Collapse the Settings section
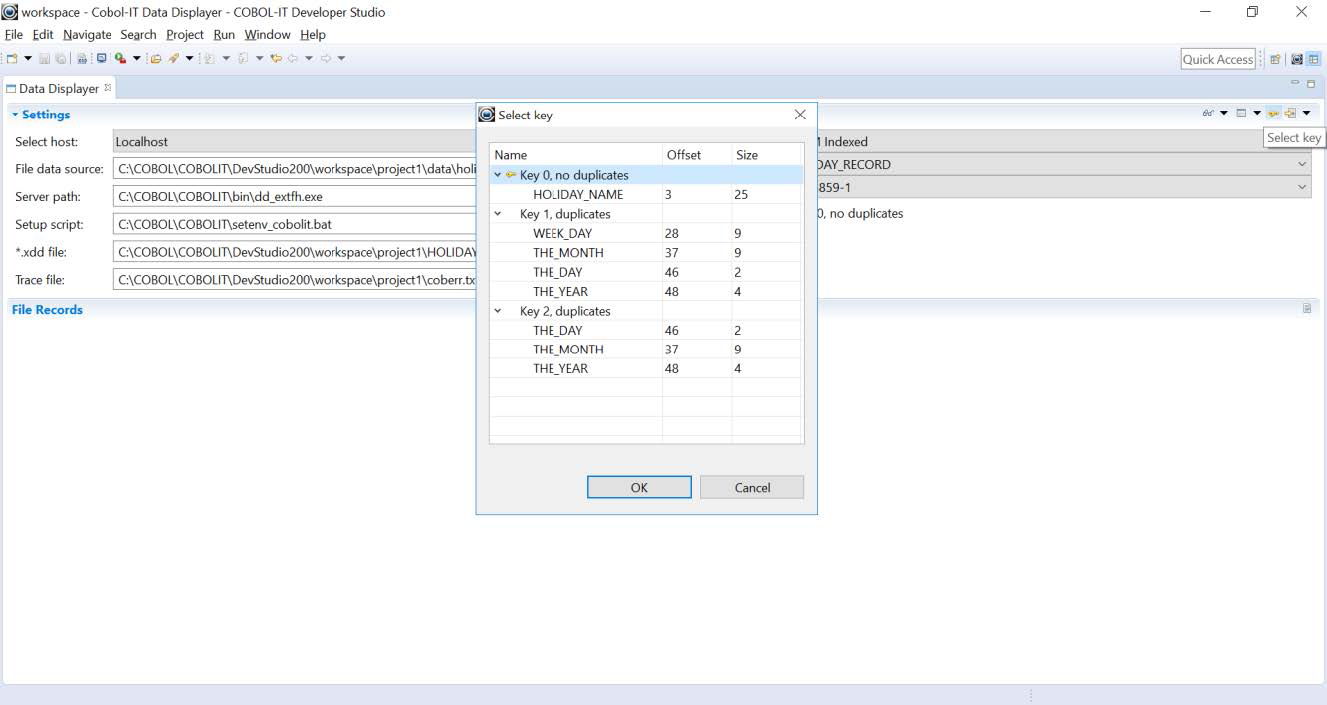 point(15,115)
